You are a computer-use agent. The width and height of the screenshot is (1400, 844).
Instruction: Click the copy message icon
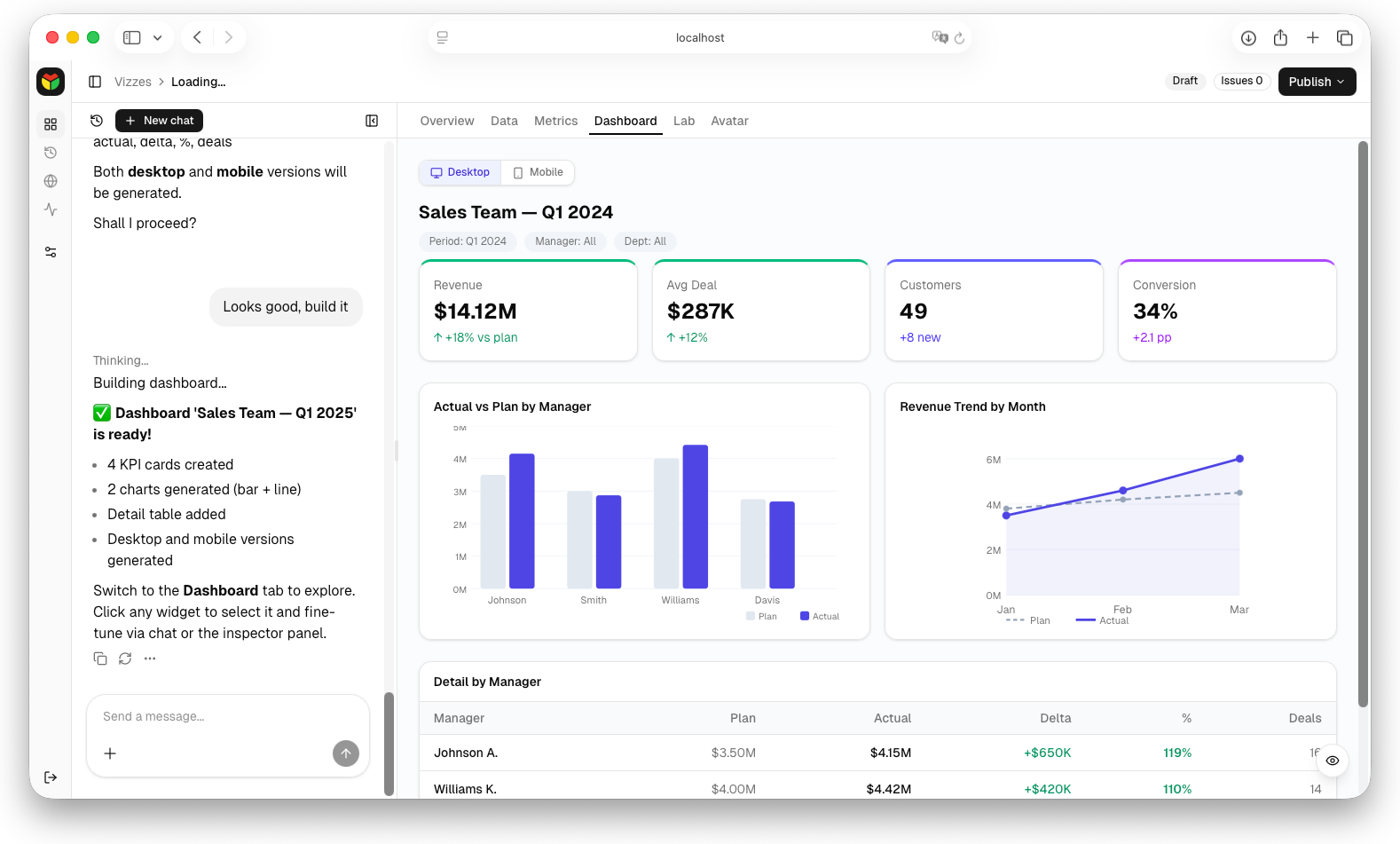point(100,659)
